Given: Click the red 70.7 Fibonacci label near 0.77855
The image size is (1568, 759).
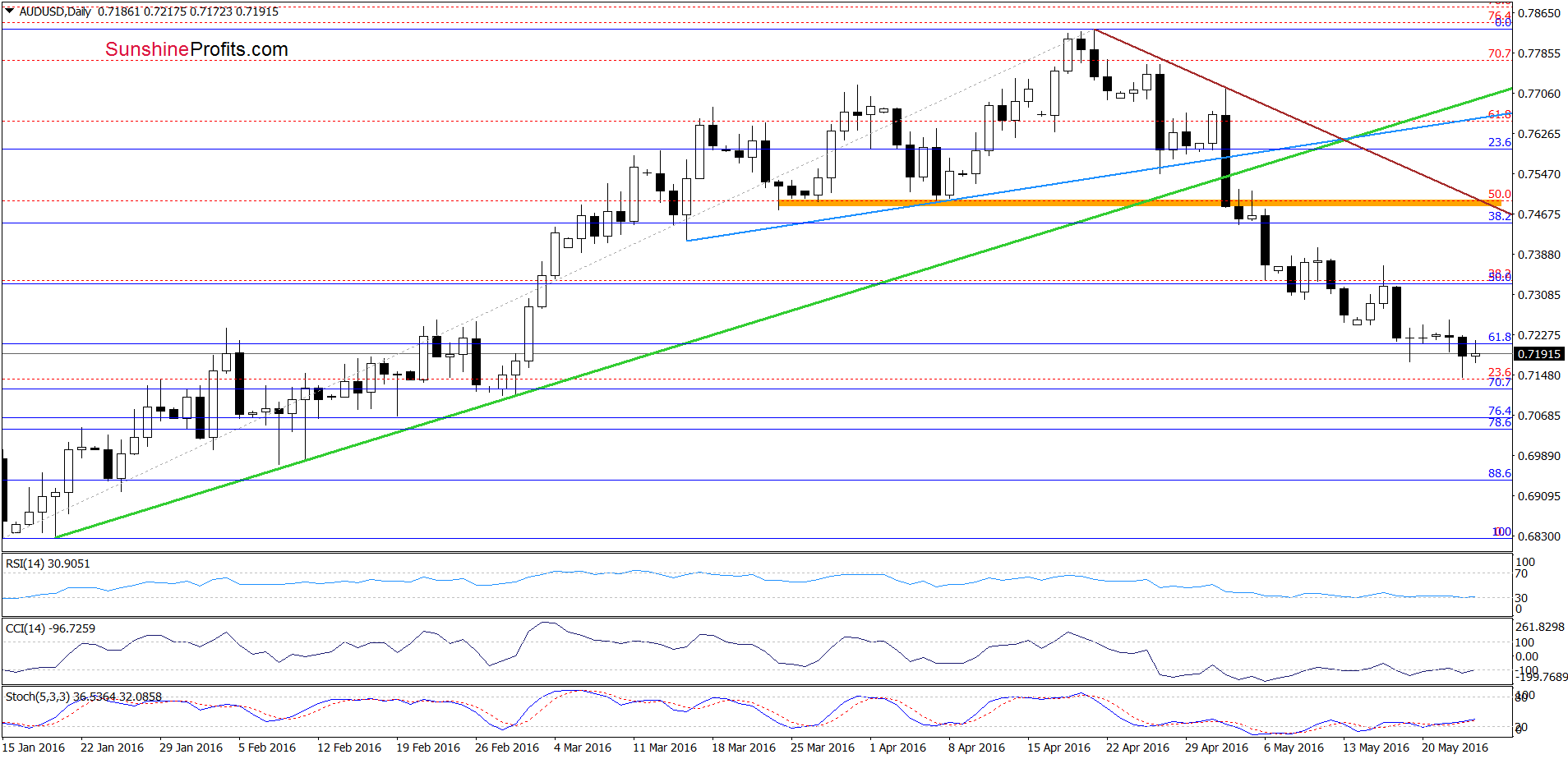Looking at the screenshot, I should 1500,53.
